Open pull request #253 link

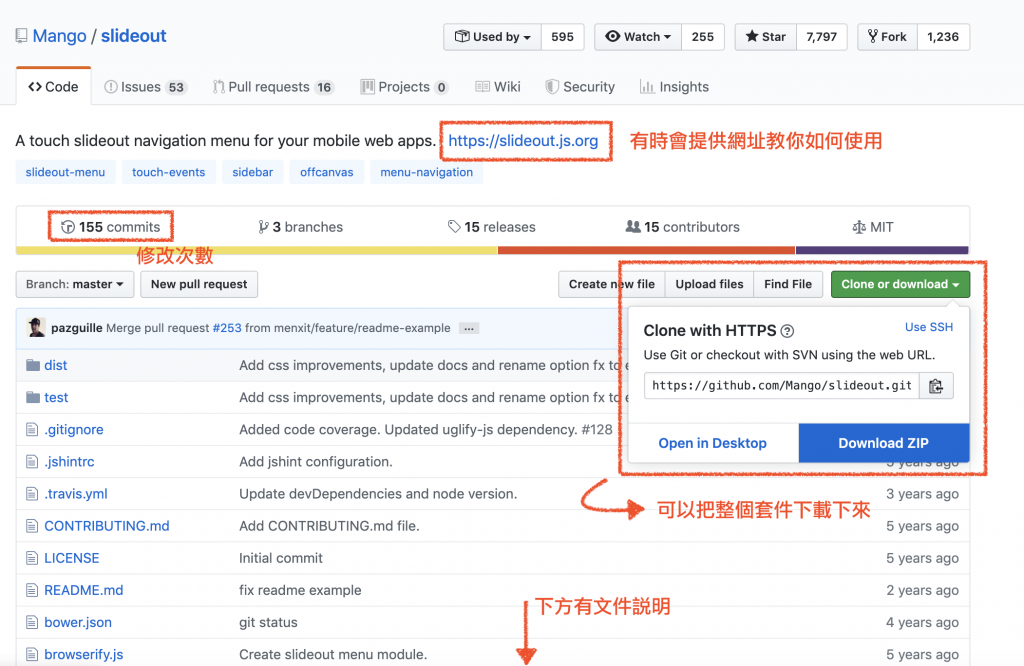click(227, 328)
